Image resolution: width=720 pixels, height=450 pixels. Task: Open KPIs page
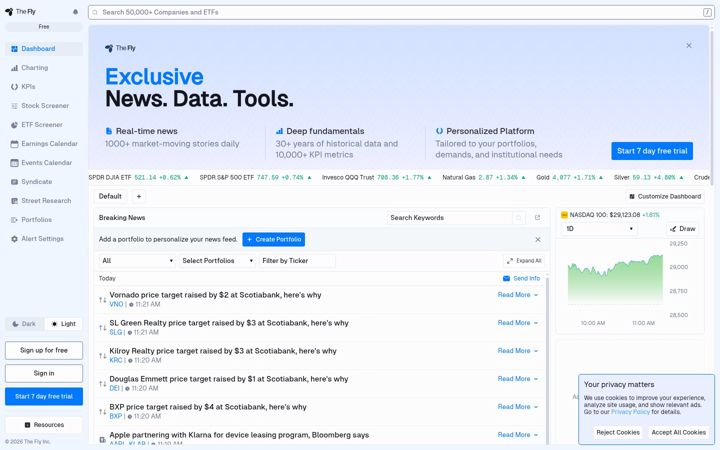pyautogui.click(x=44, y=86)
